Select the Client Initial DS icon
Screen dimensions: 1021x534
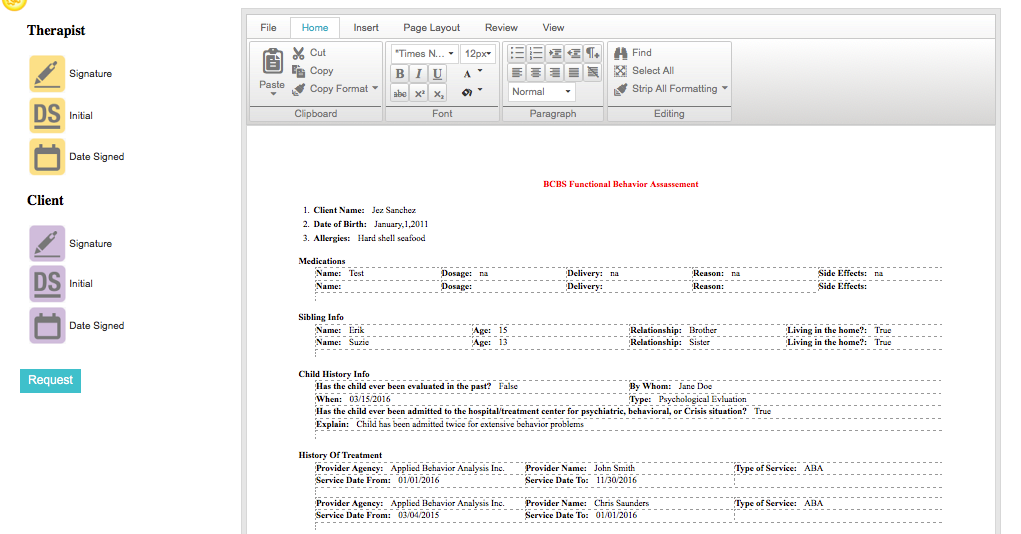click(x=47, y=283)
